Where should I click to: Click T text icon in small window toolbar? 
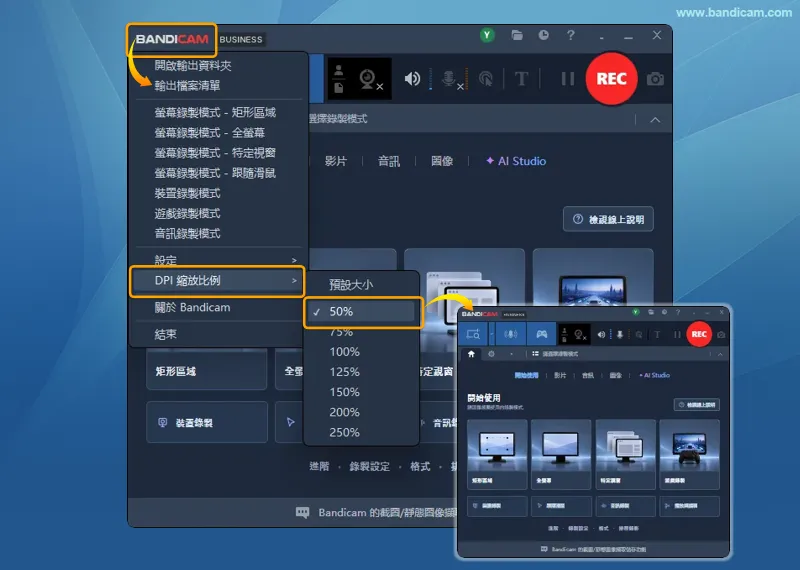pyautogui.click(x=657, y=335)
